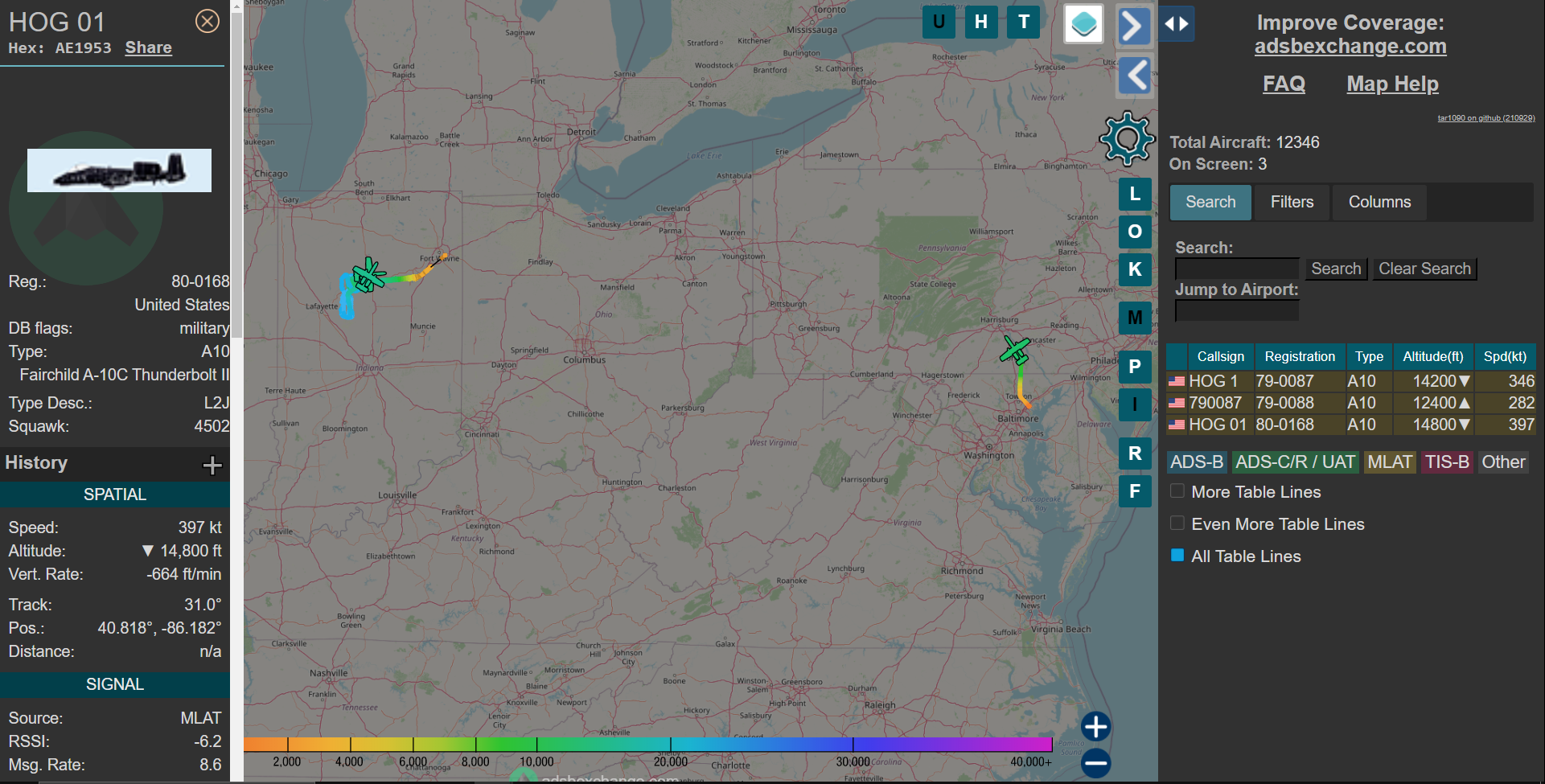Click the Squawk 4502 value
Viewport: 1545px width, 784px height.
click(212, 426)
